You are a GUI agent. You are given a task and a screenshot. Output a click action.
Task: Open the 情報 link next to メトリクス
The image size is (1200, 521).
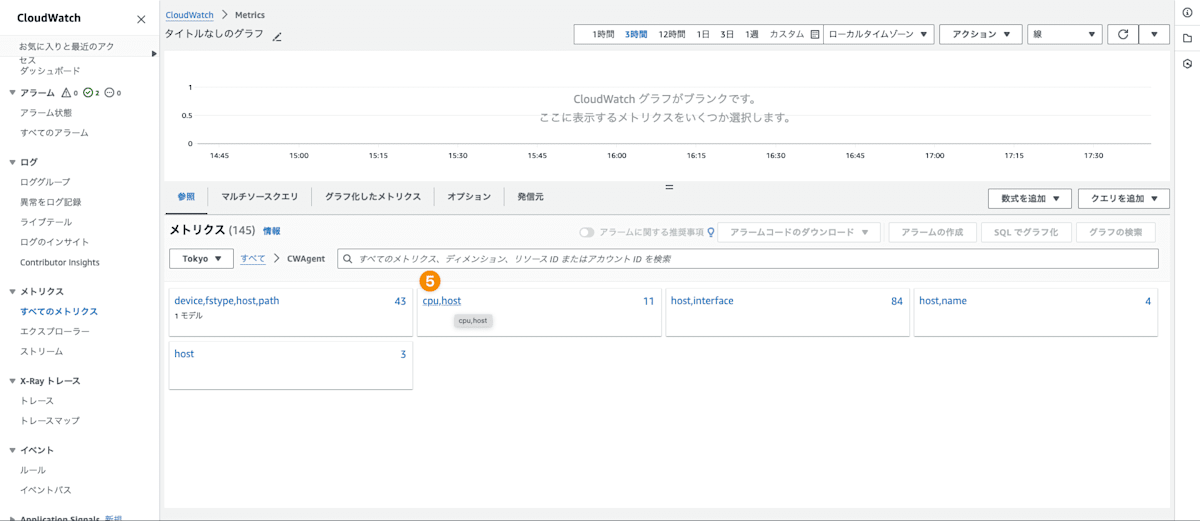(272, 231)
